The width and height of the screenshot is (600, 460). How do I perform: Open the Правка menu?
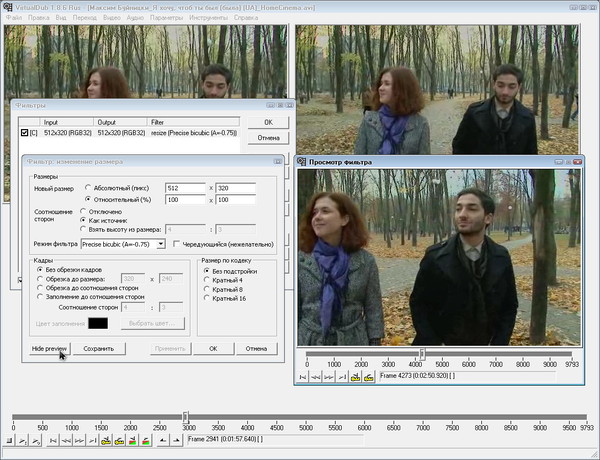click(x=39, y=18)
